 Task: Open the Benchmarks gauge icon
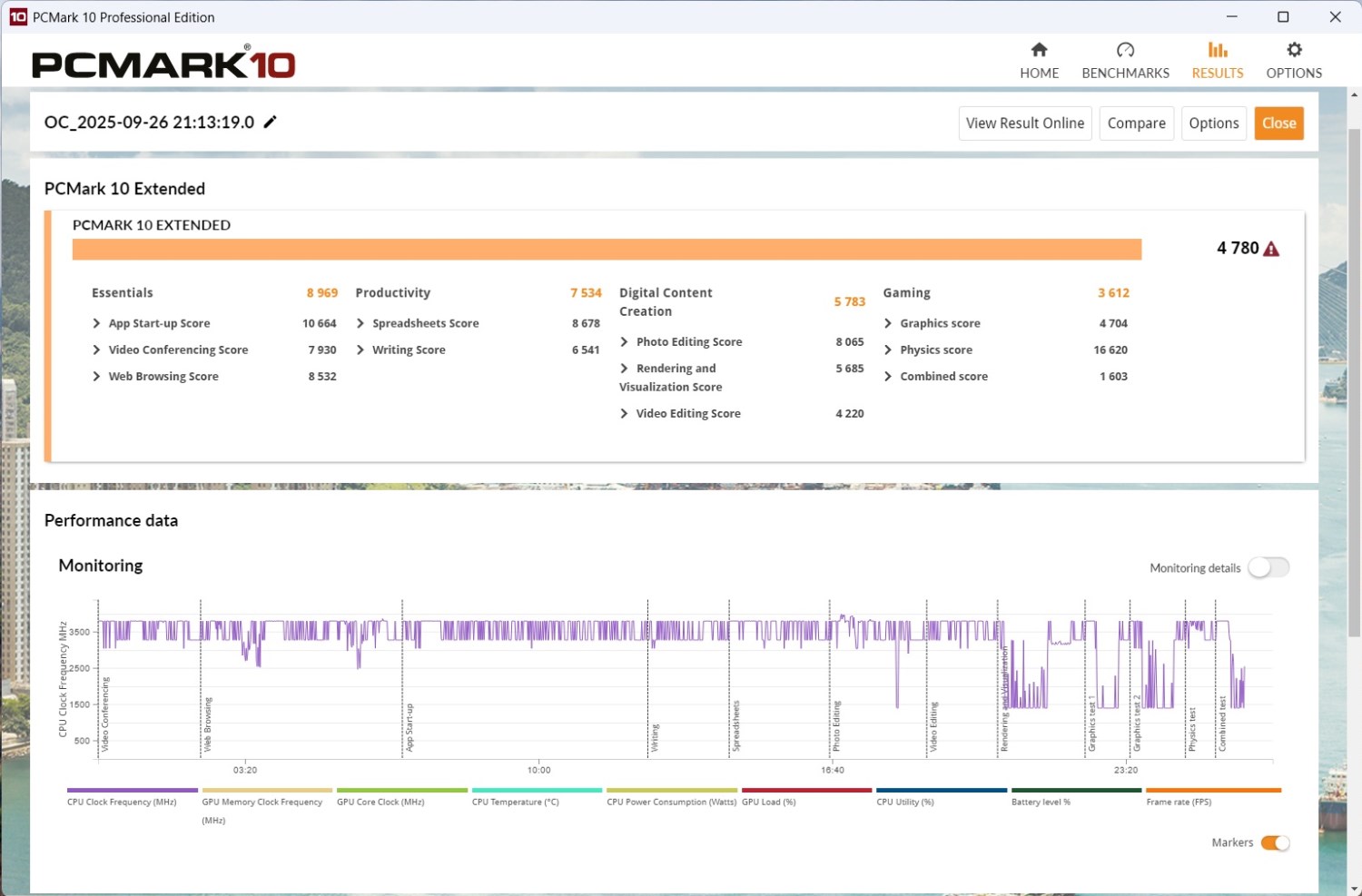point(1125,50)
